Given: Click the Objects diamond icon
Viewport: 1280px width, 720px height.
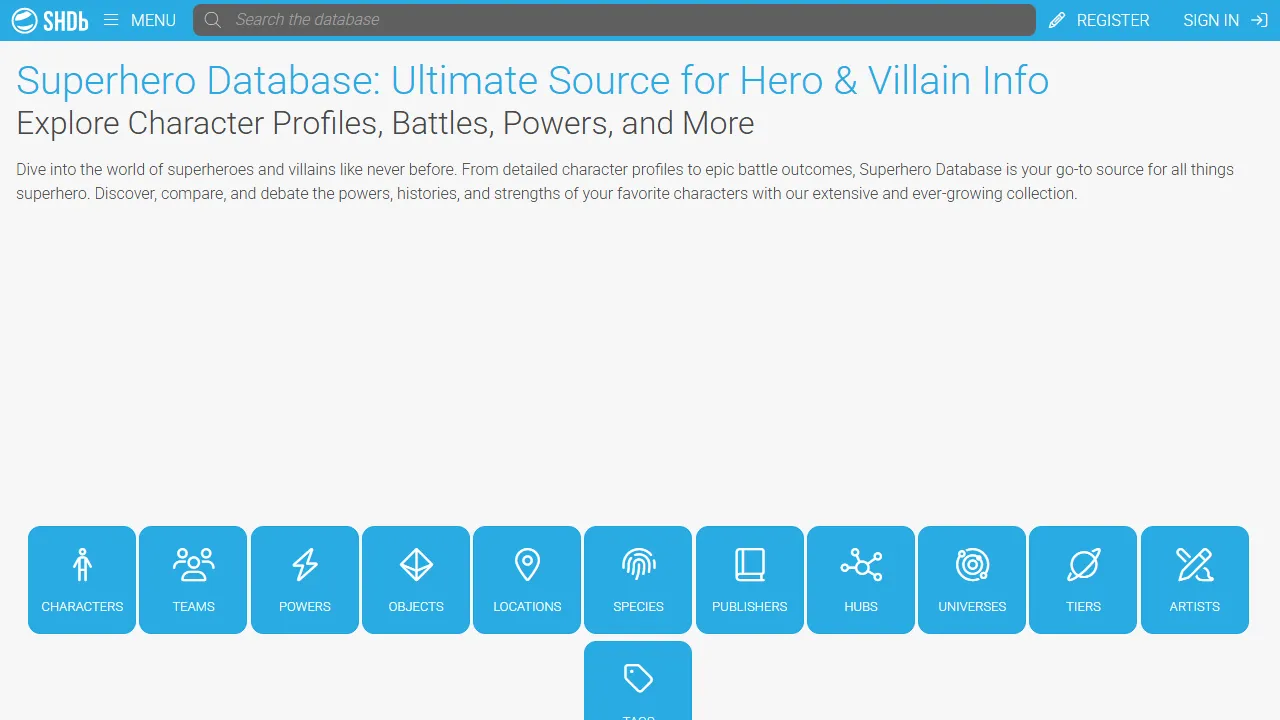Looking at the screenshot, I should (x=415, y=565).
